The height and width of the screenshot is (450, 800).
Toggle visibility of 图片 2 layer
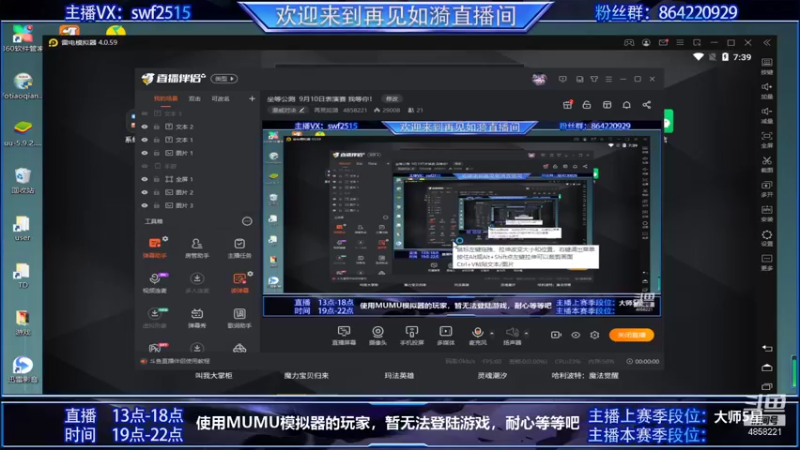(144, 192)
